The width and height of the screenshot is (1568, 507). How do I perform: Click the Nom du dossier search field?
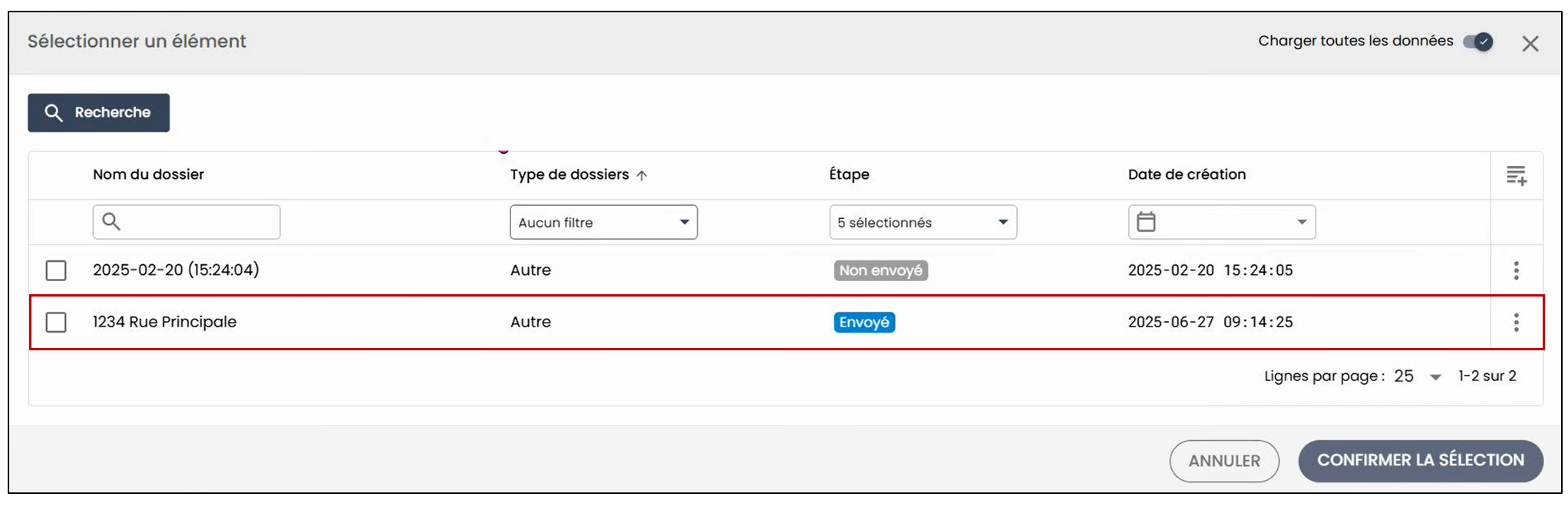(187, 222)
